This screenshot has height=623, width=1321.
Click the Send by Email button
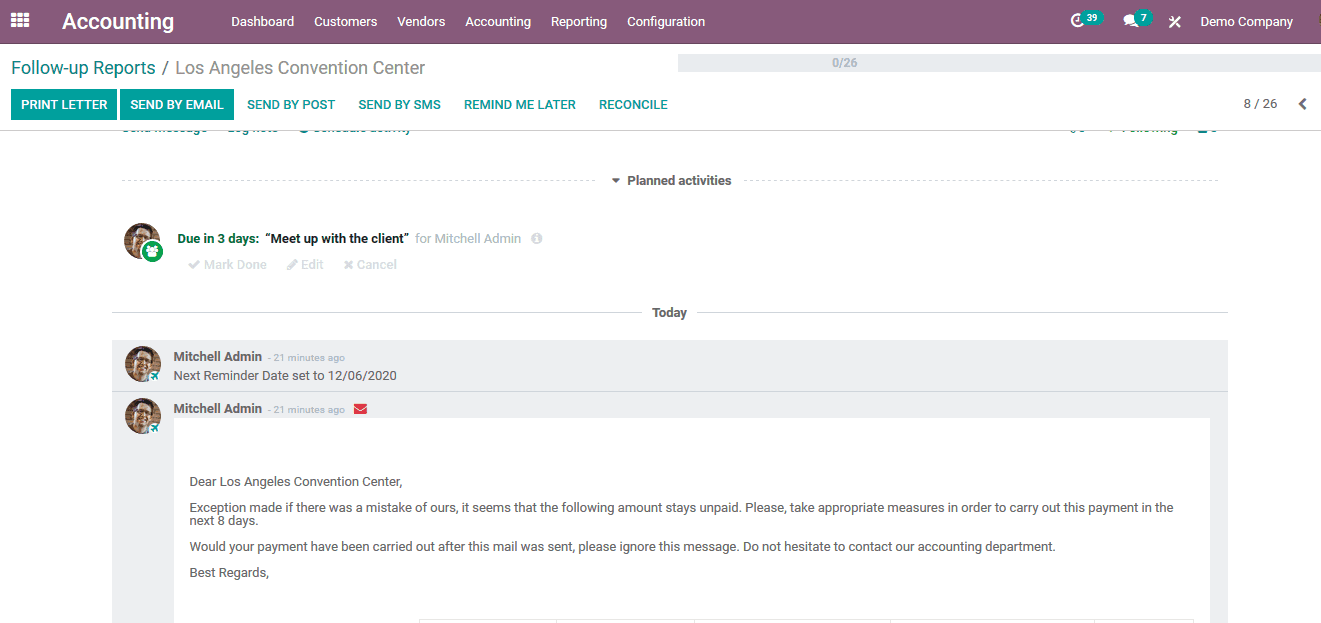pos(177,104)
